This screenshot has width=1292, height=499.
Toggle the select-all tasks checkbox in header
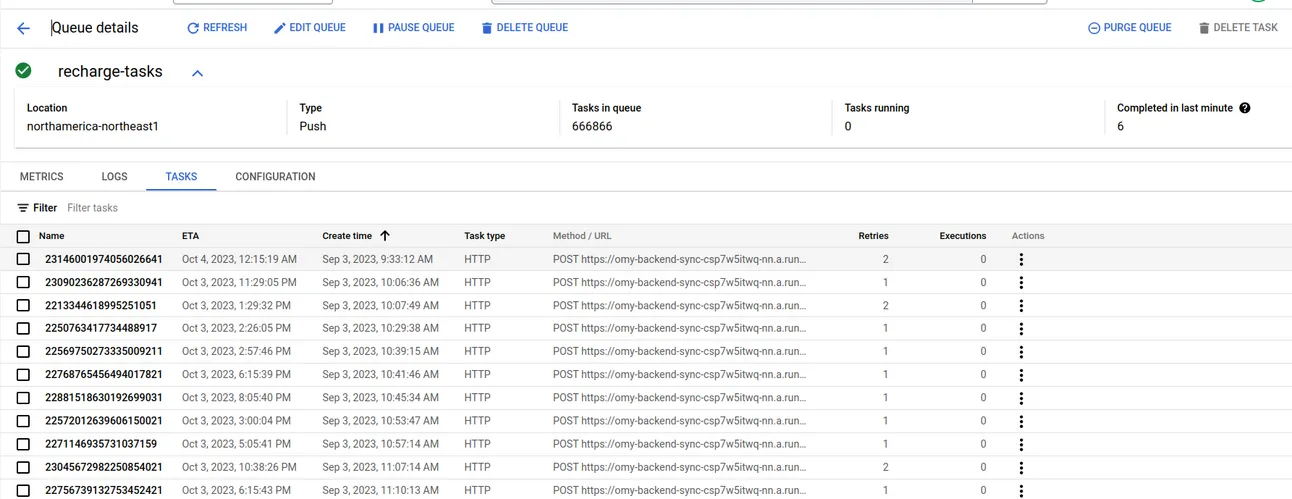click(x=23, y=237)
